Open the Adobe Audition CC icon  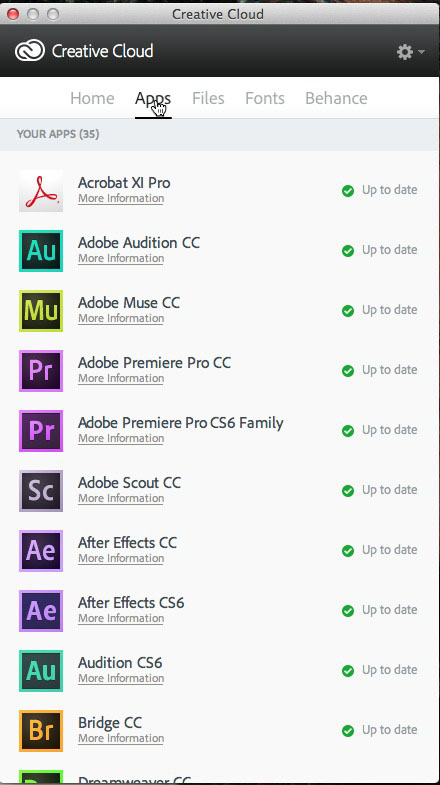[x=41, y=251]
